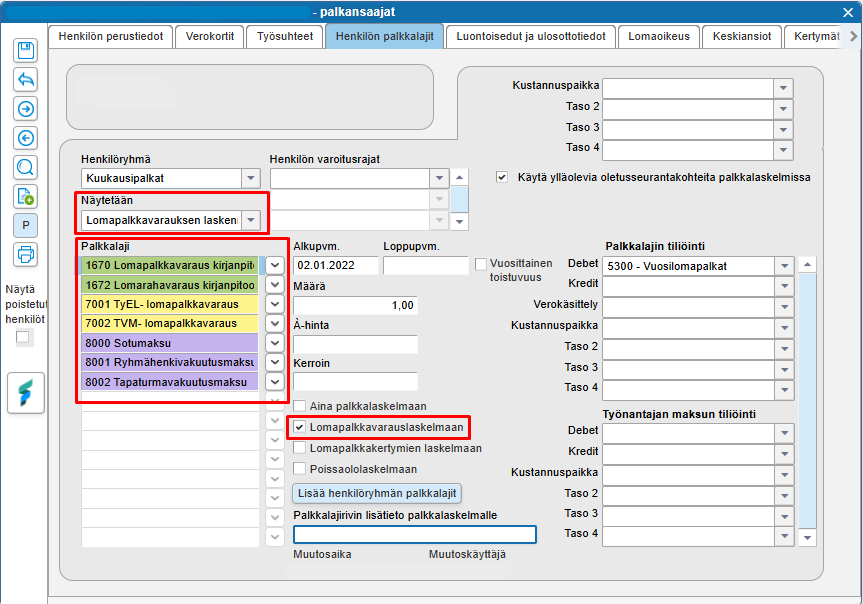Select Henkilön palkkalajit tab
The image size is (863, 604).
click(x=385, y=36)
